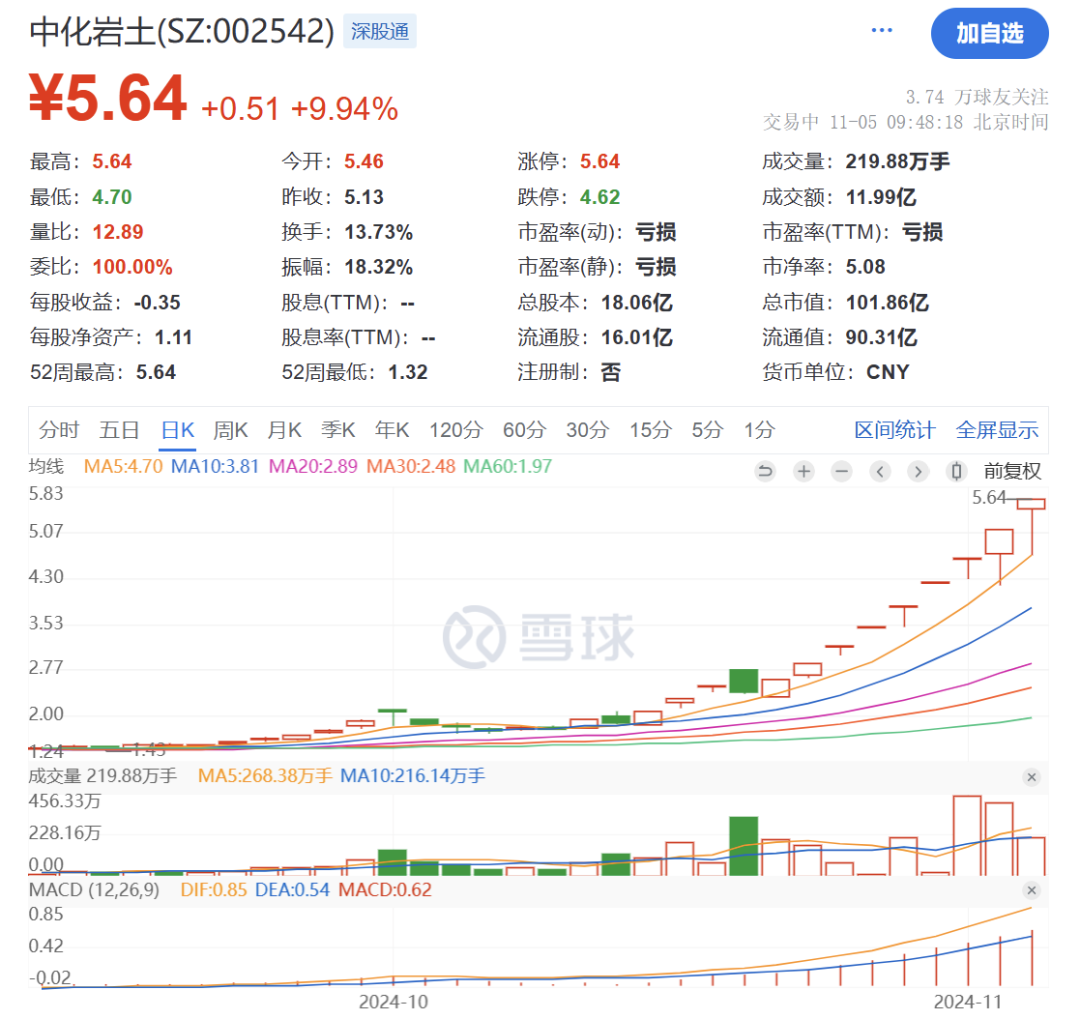Click the chart reset undo arrow icon
The image size is (1080, 1019).
click(x=765, y=471)
